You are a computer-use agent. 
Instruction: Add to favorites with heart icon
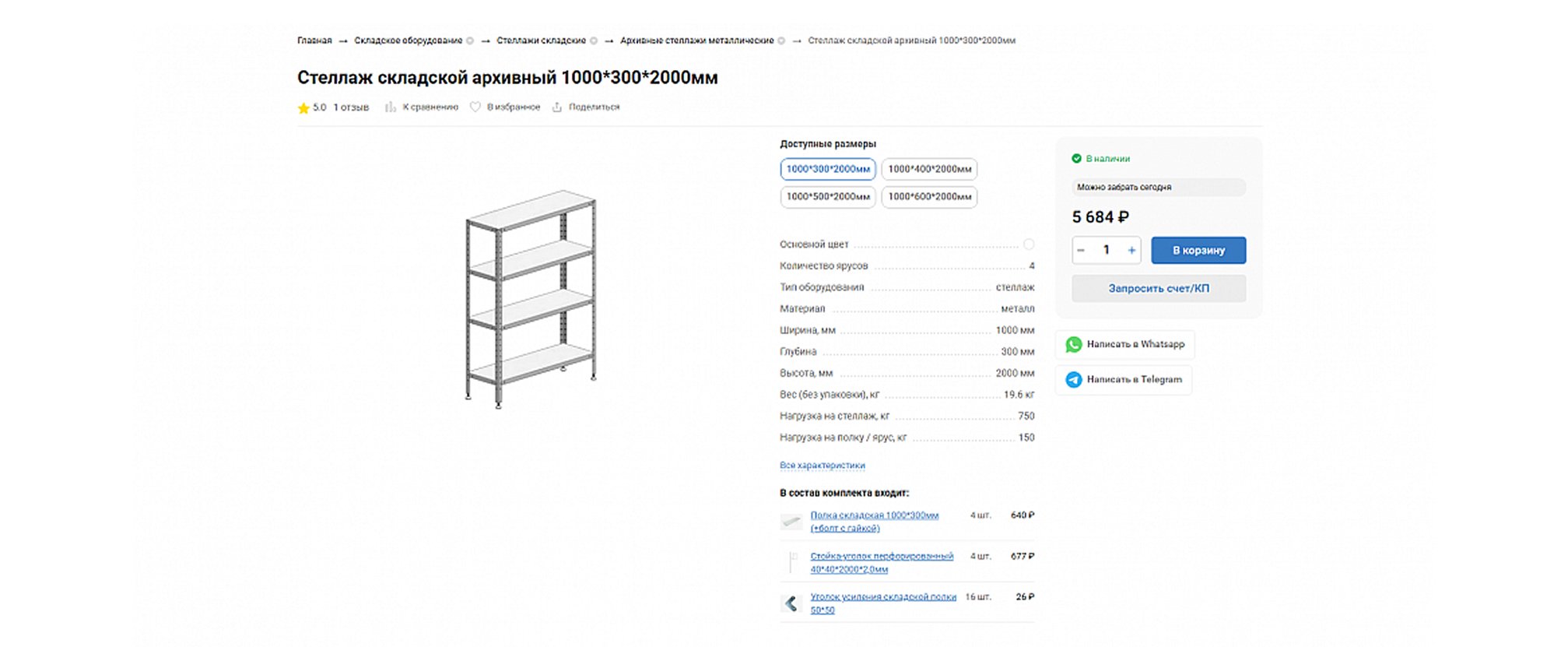click(x=475, y=107)
